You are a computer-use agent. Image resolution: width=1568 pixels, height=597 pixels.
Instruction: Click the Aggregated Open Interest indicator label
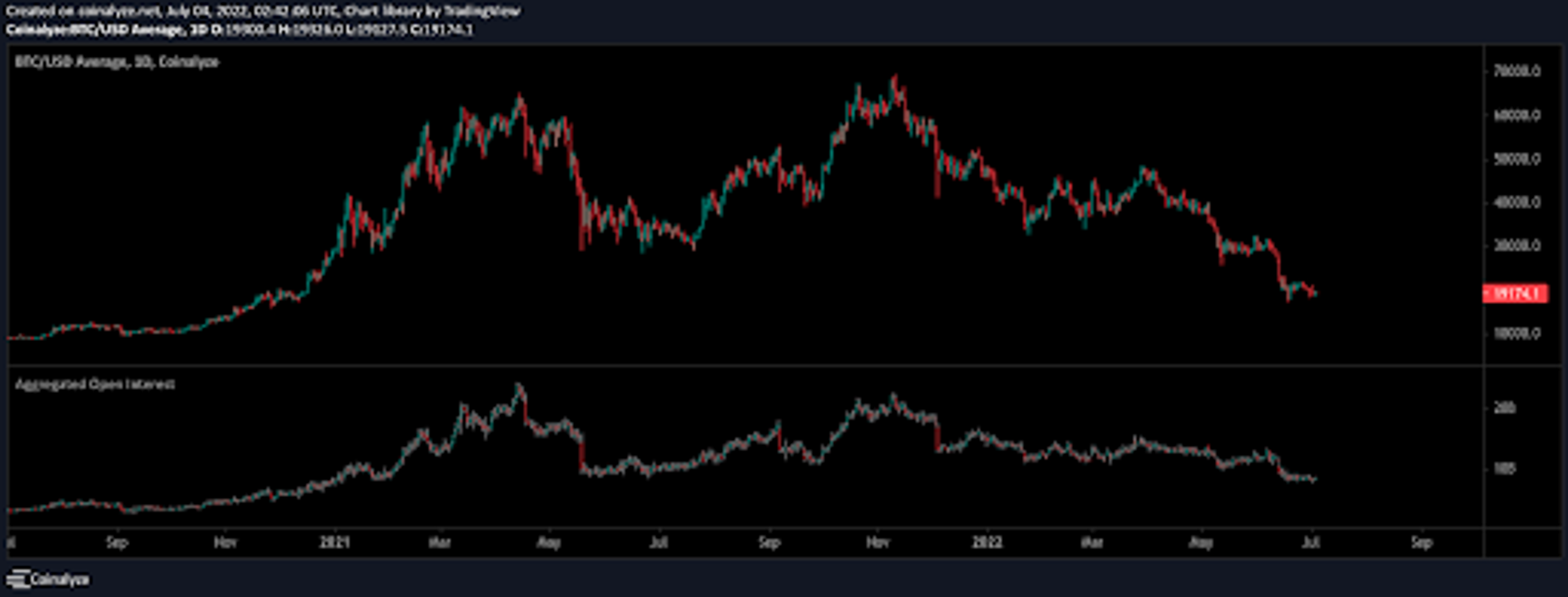click(95, 385)
